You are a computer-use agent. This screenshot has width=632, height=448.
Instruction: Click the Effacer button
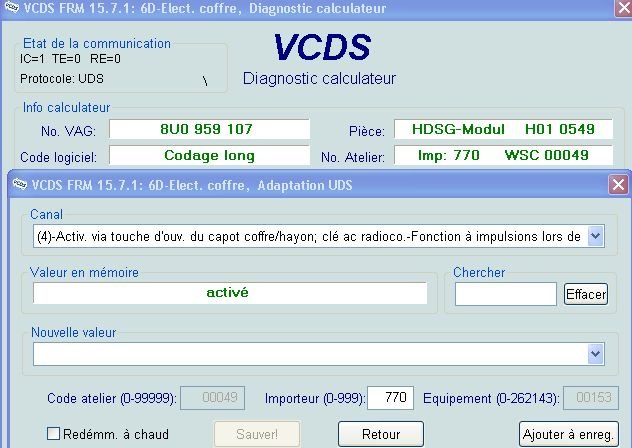coord(586,294)
